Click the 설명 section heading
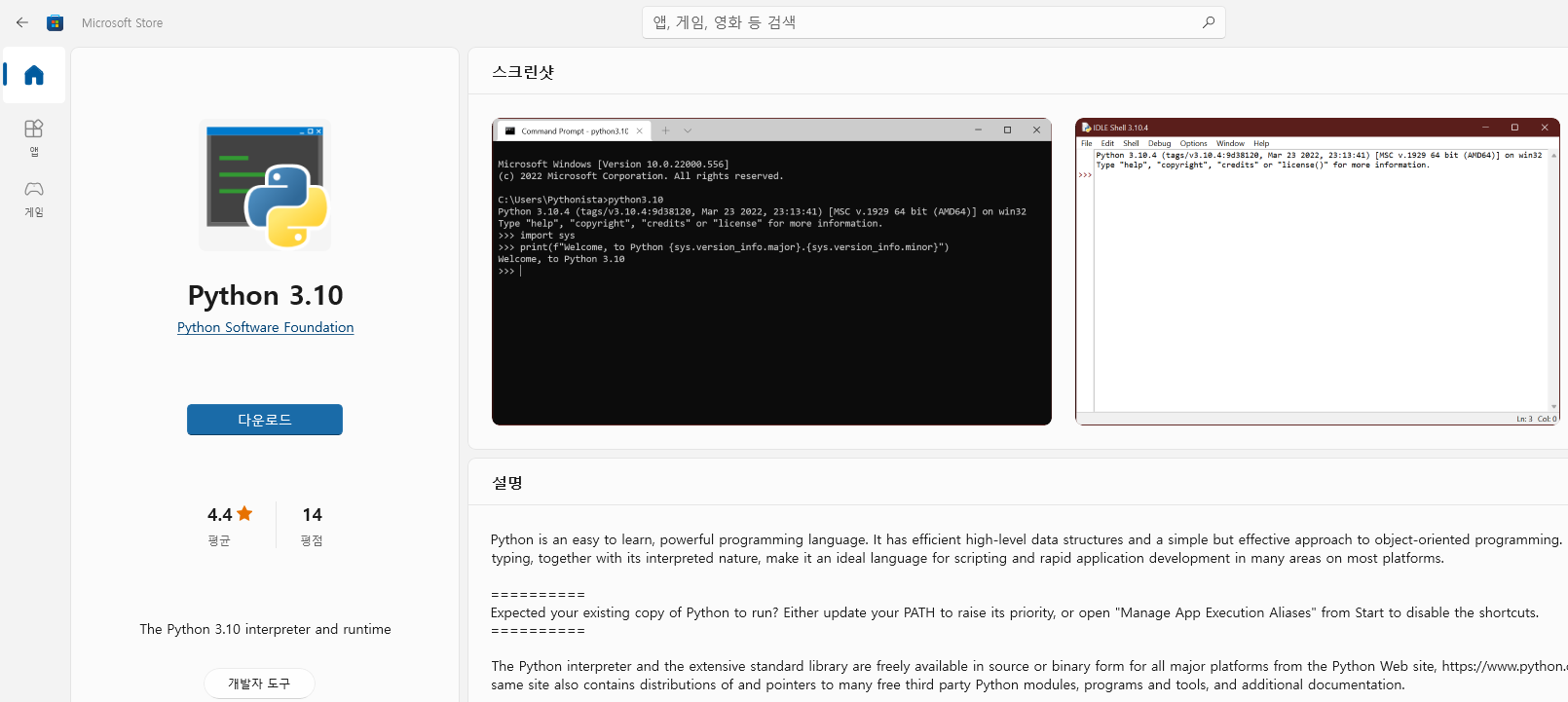This screenshot has width=1568, height=702. tap(507, 483)
